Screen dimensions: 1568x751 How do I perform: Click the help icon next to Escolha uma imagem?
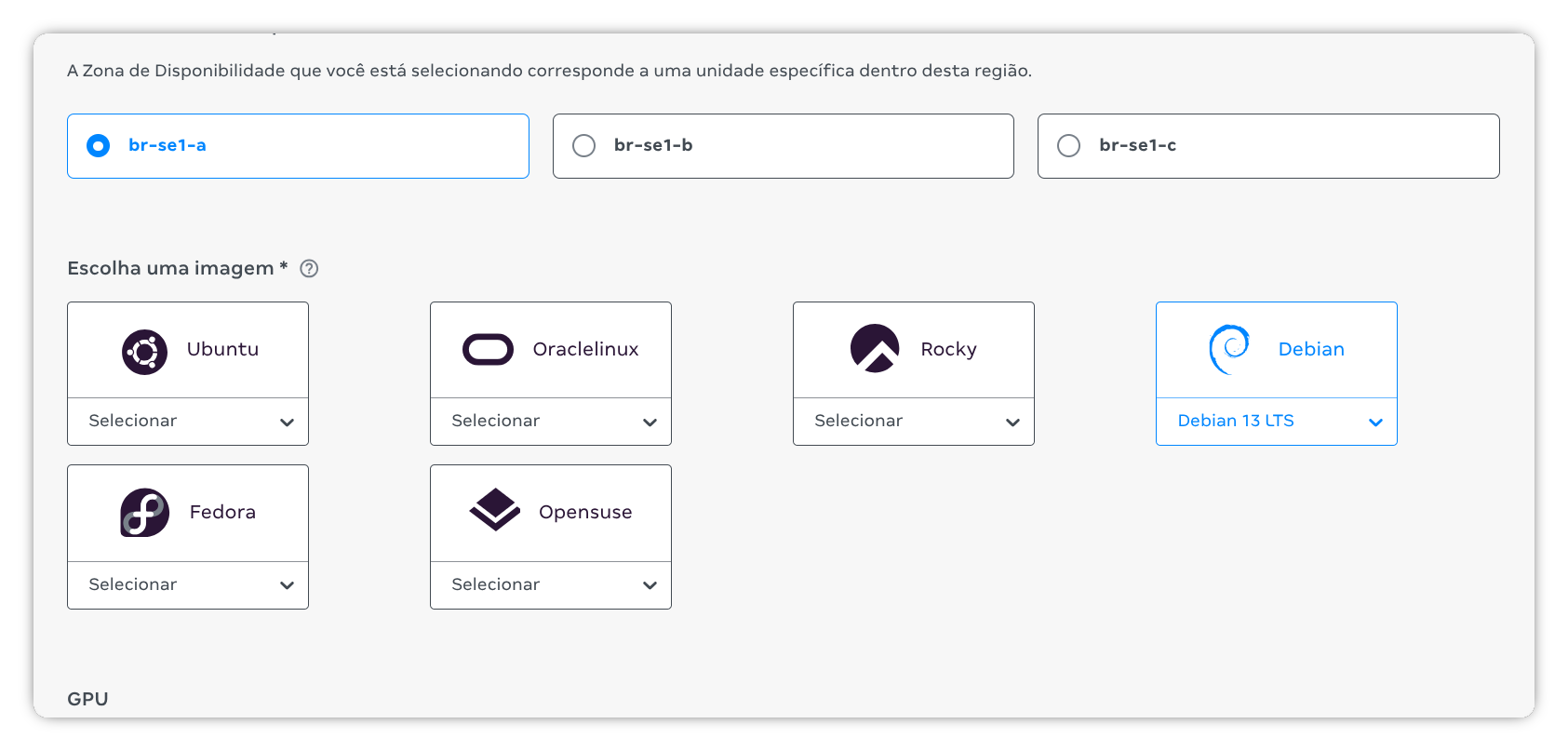click(x=309, y=269)
